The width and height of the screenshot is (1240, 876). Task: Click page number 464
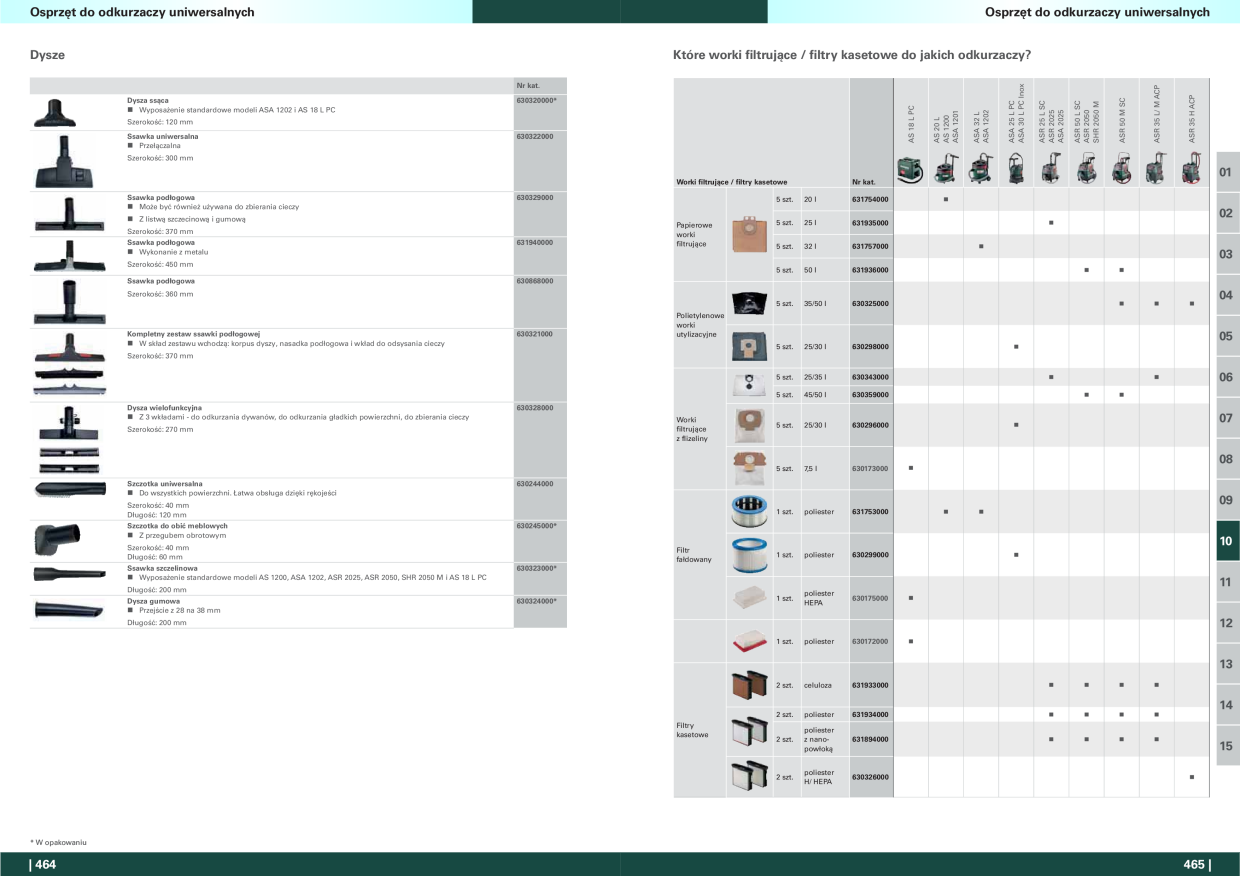click(x=43, y=865)
